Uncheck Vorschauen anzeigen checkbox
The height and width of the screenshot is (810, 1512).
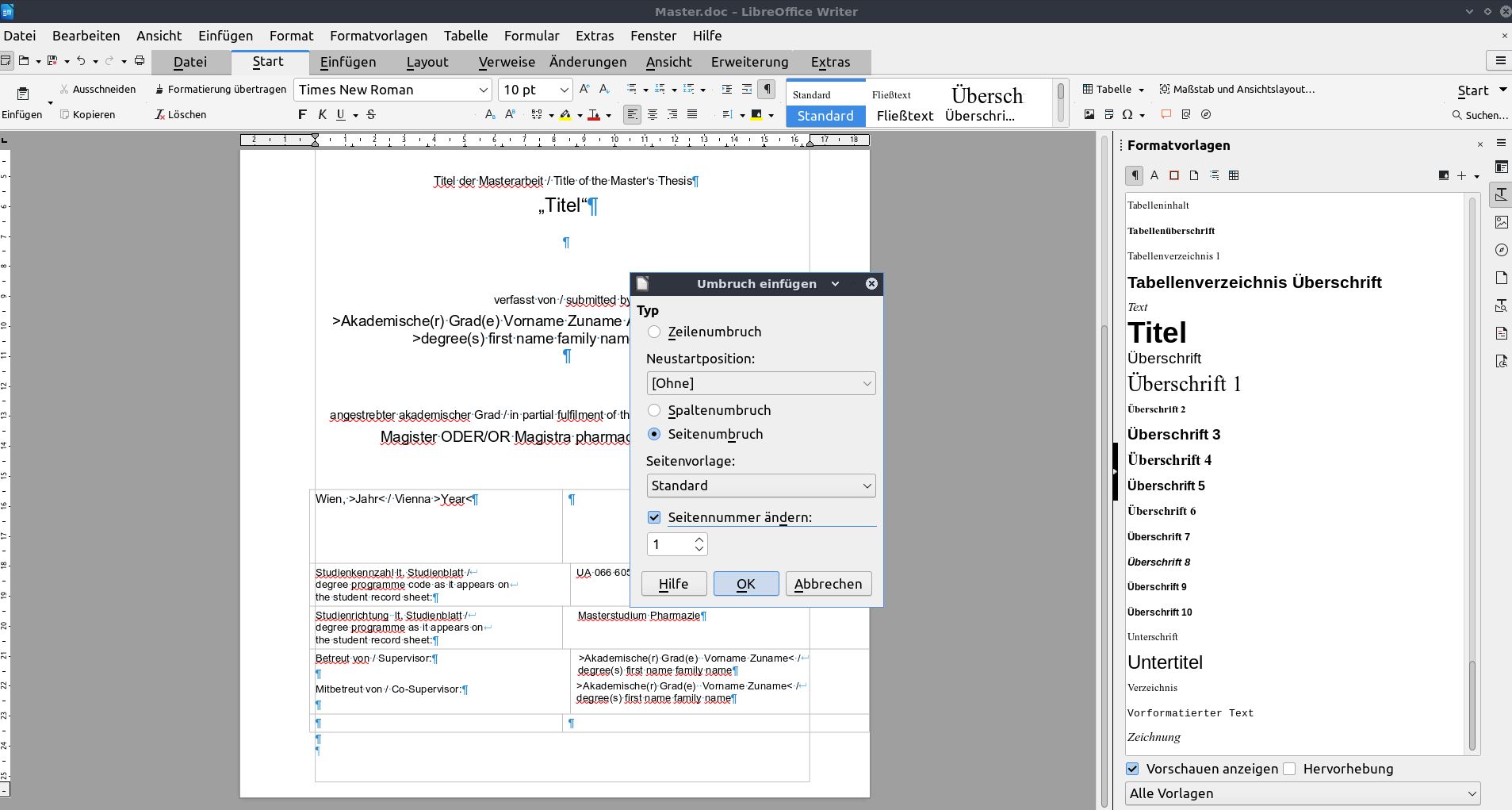pos(1132,769)
